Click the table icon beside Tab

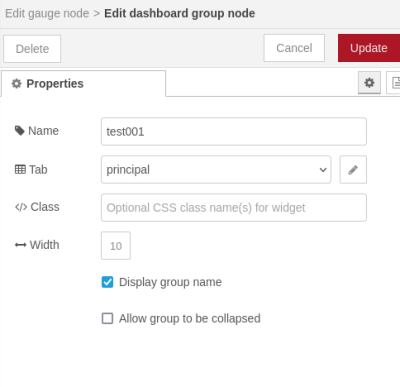coord(20,169)
